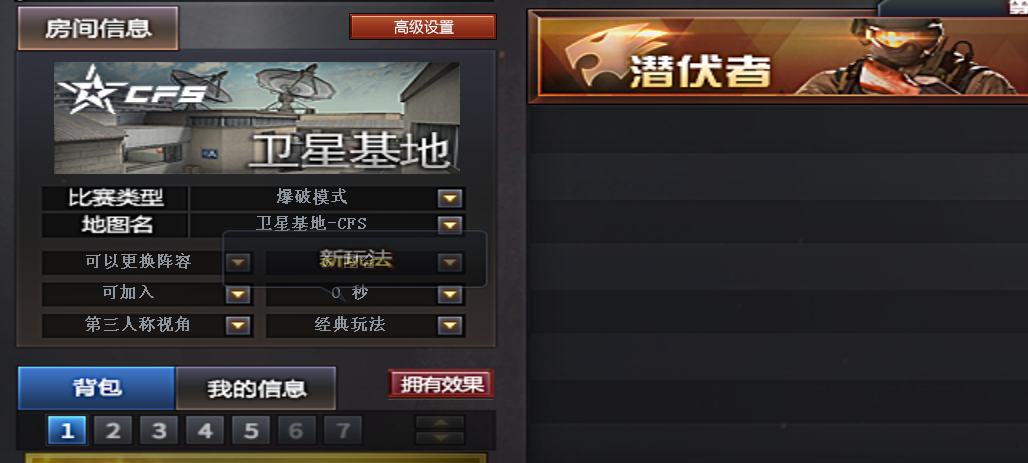1028x463 pixels.
Task: Expand the 地图名 map selection dropdown
Action: pyautogui.click(x=450, y=225)
